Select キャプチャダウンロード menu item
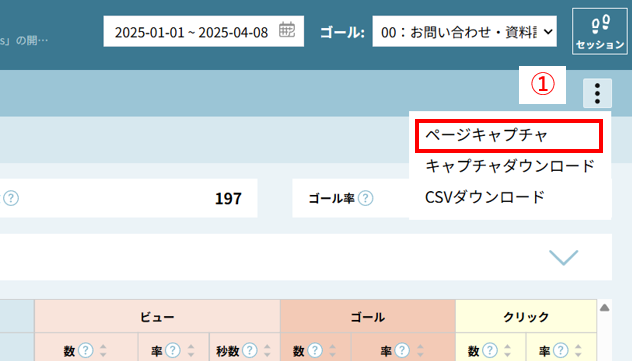Screen dimensions: 632x361 point(509,166)
